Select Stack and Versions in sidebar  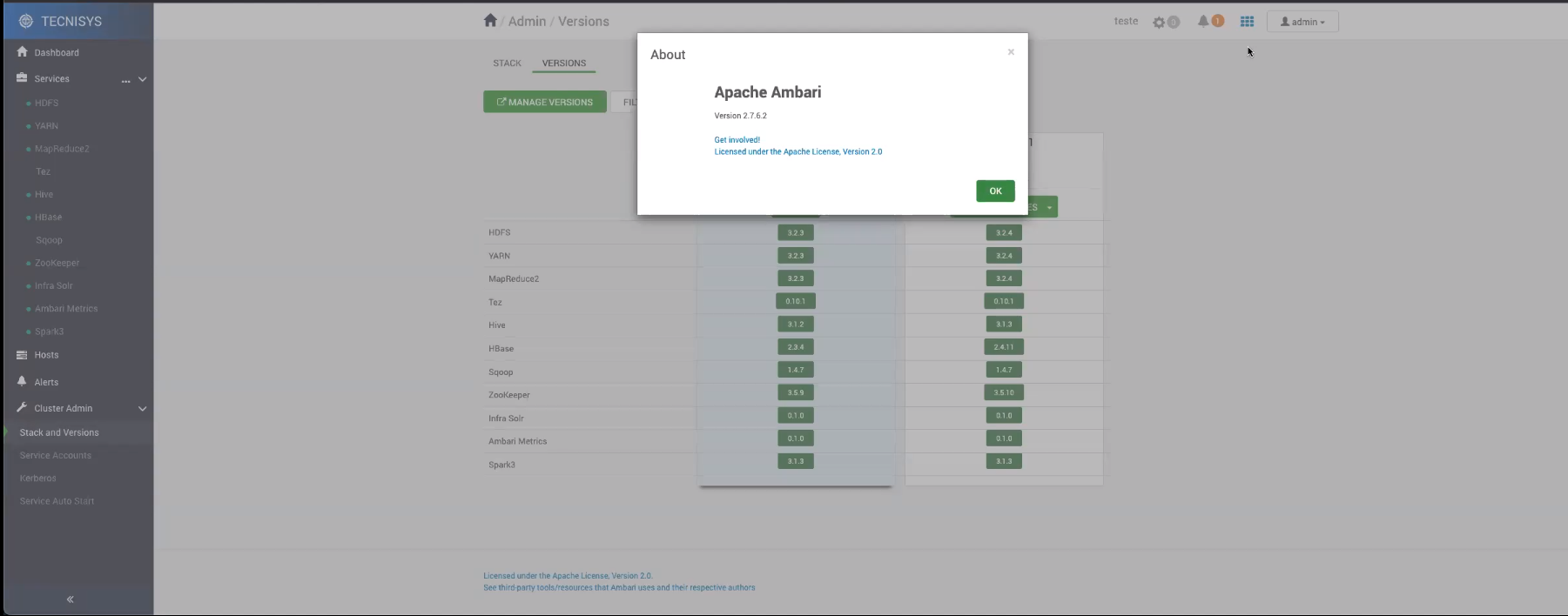coord(59,432)
